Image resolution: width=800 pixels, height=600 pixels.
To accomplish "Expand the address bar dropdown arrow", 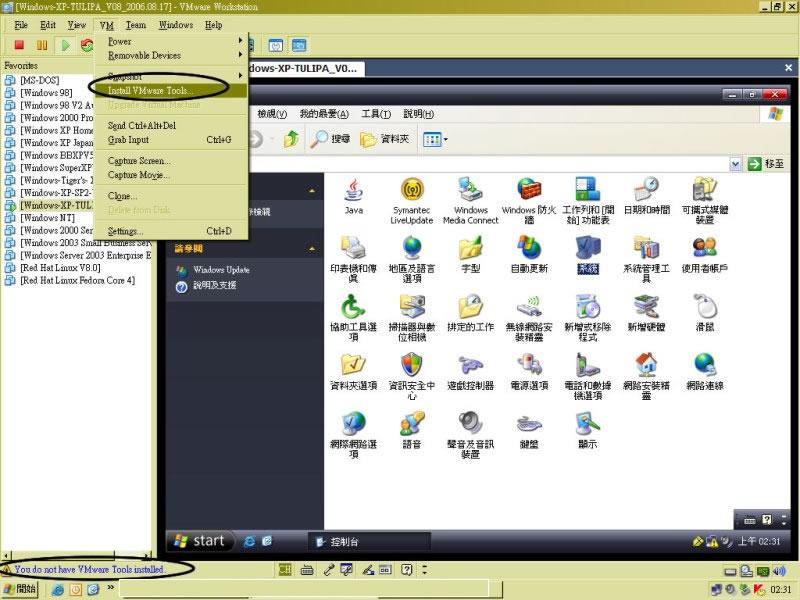I will [735, 164].
